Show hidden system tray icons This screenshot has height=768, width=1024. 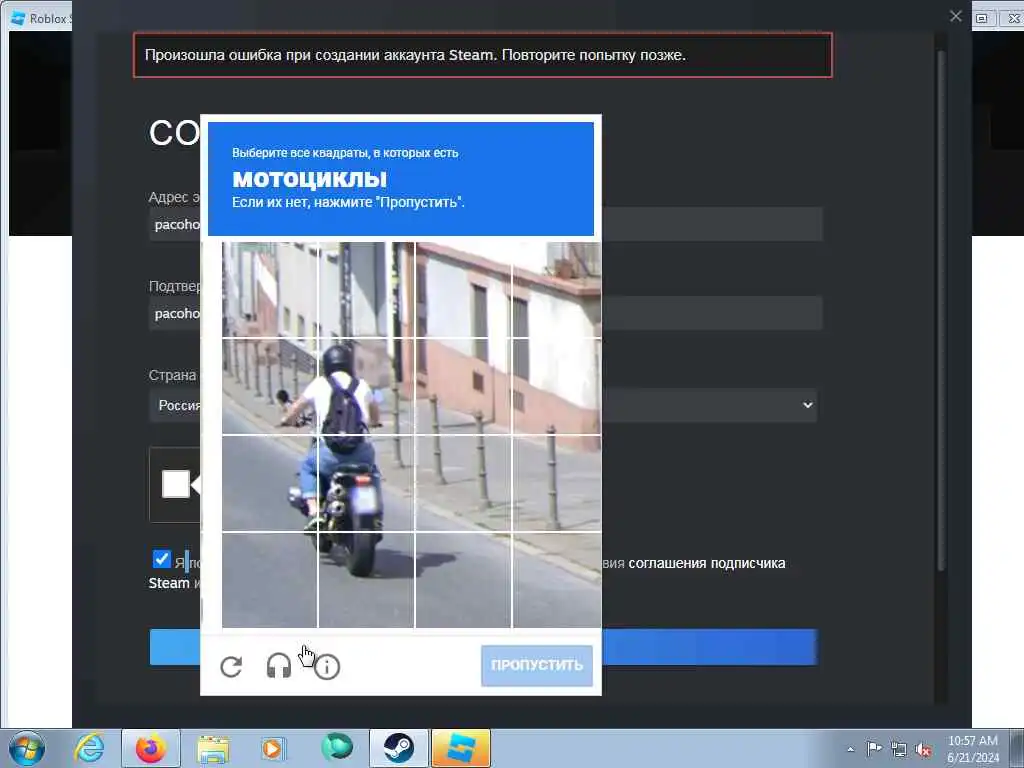pos(850,749)
